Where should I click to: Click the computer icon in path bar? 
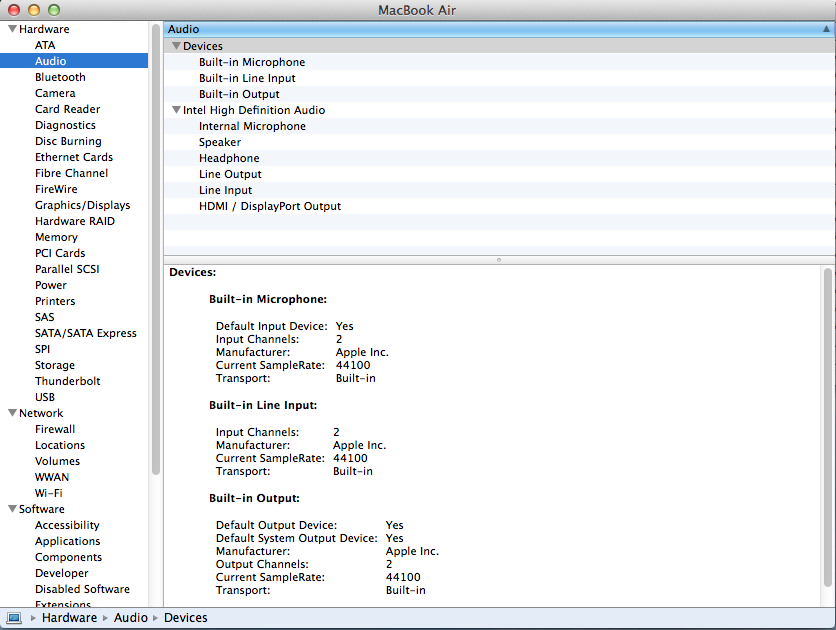tap(15, 618)
